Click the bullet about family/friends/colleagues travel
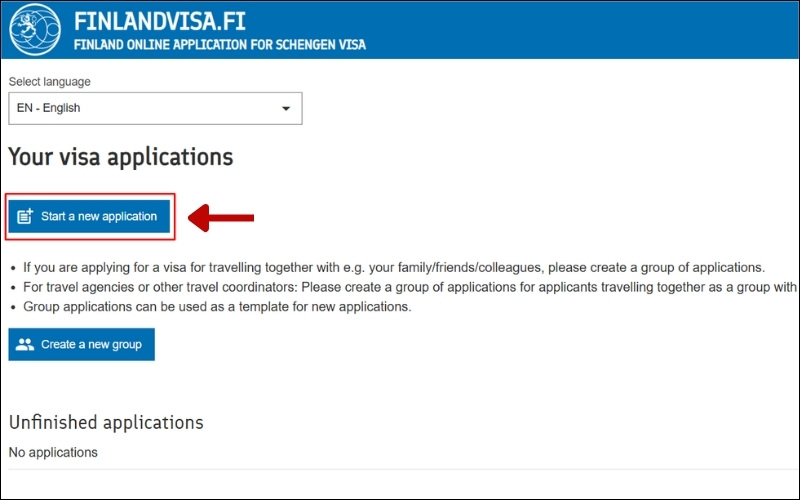800x500 pixels. click(x=390, y=268)
